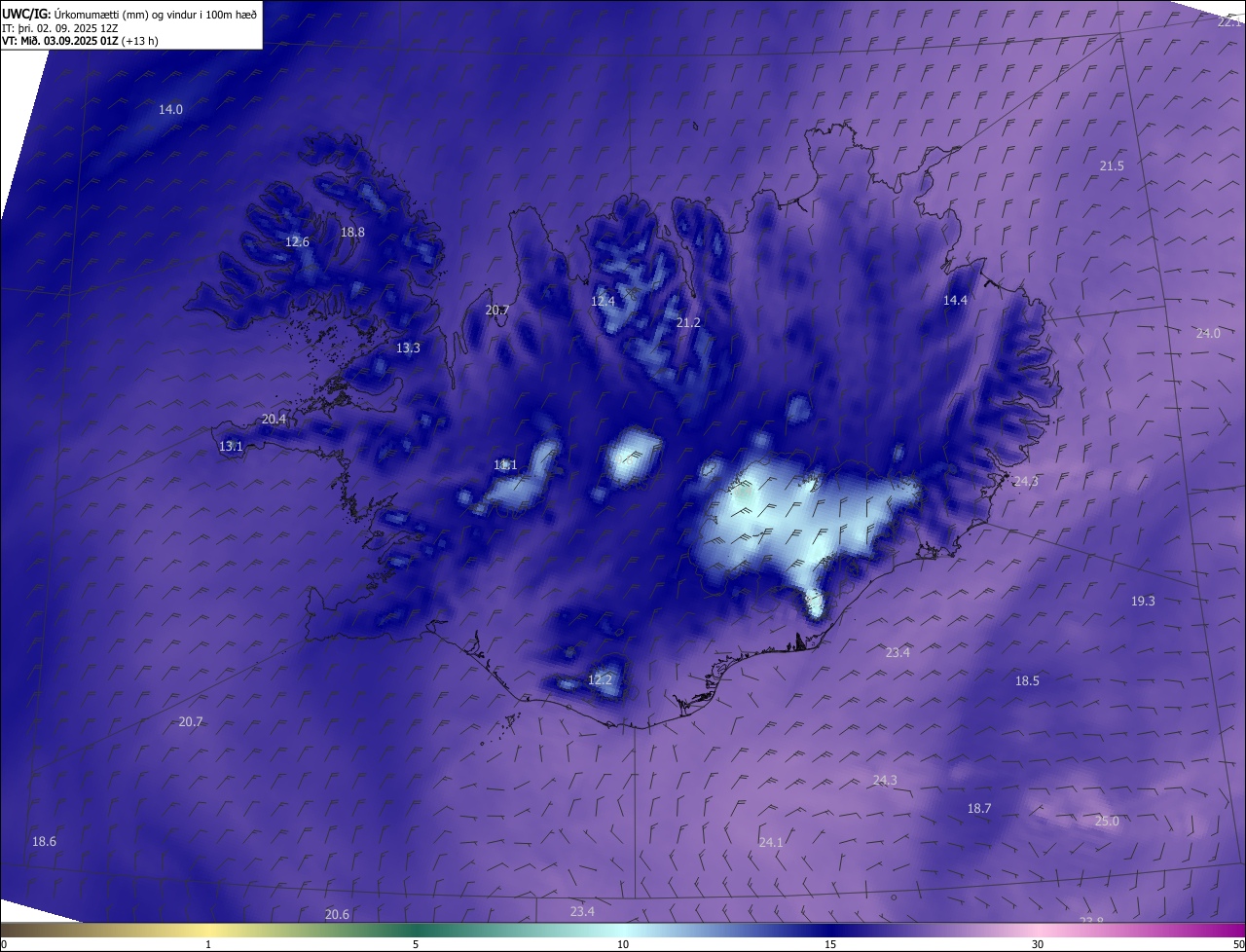Click the 18.8 value label

(x=352, y=233)
